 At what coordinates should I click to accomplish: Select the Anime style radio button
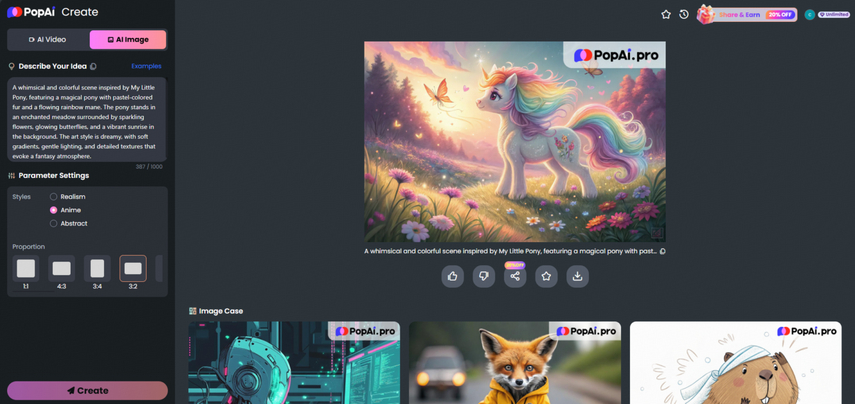click(53, 210)
